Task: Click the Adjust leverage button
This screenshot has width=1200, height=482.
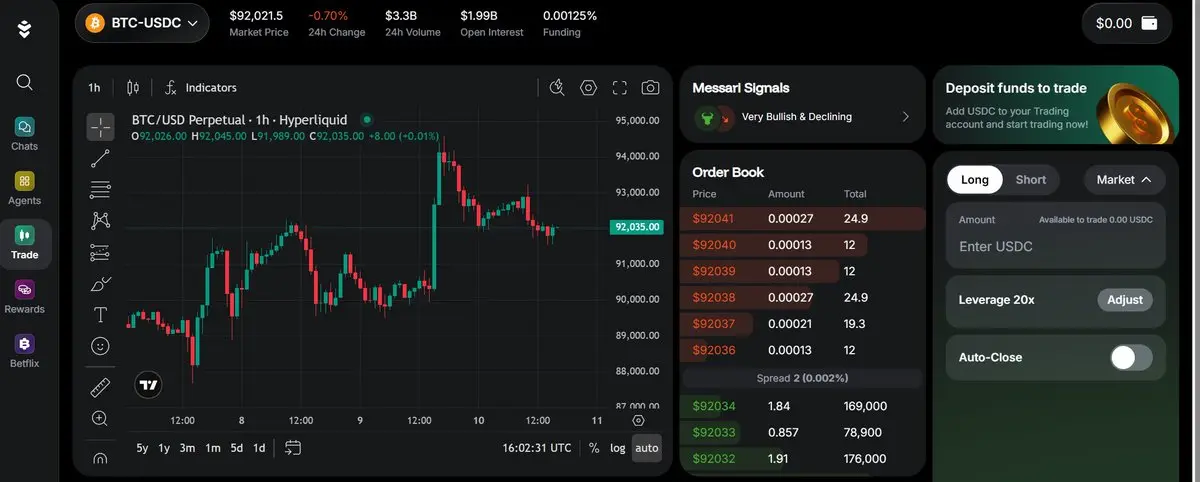Action: click(x=1124, y=300)
